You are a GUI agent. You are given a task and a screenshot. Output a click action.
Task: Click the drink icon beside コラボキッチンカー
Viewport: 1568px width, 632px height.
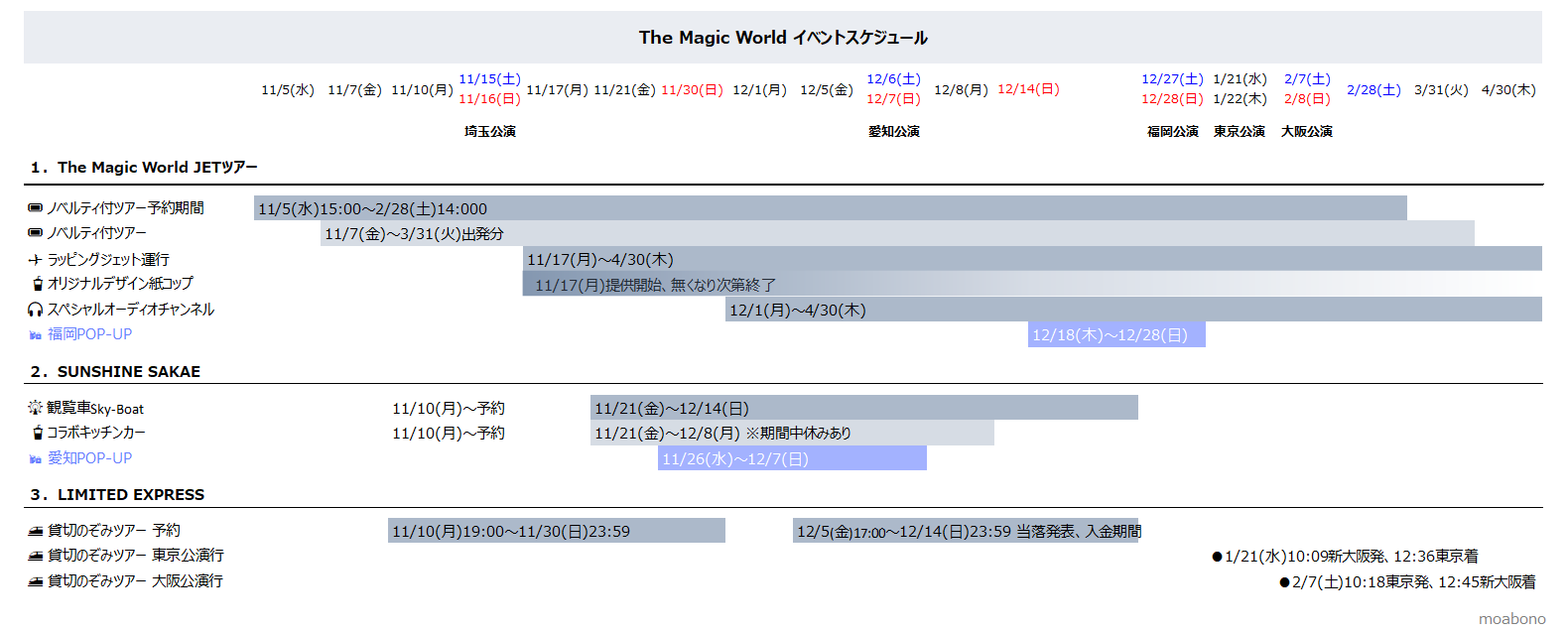pos(38,433)
